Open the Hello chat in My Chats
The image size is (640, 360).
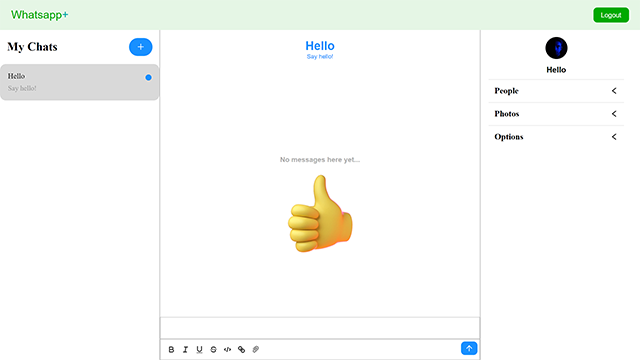(x=80, y=82)
